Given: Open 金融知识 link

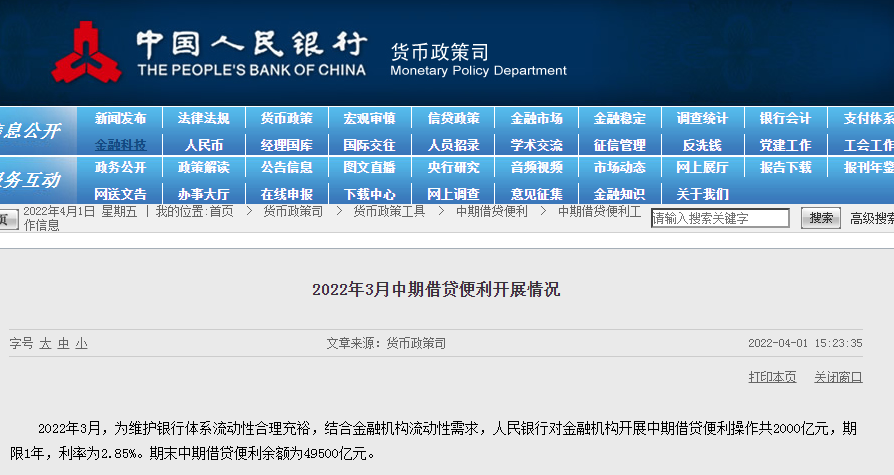Looking at the screenshot, I should 620,194.
